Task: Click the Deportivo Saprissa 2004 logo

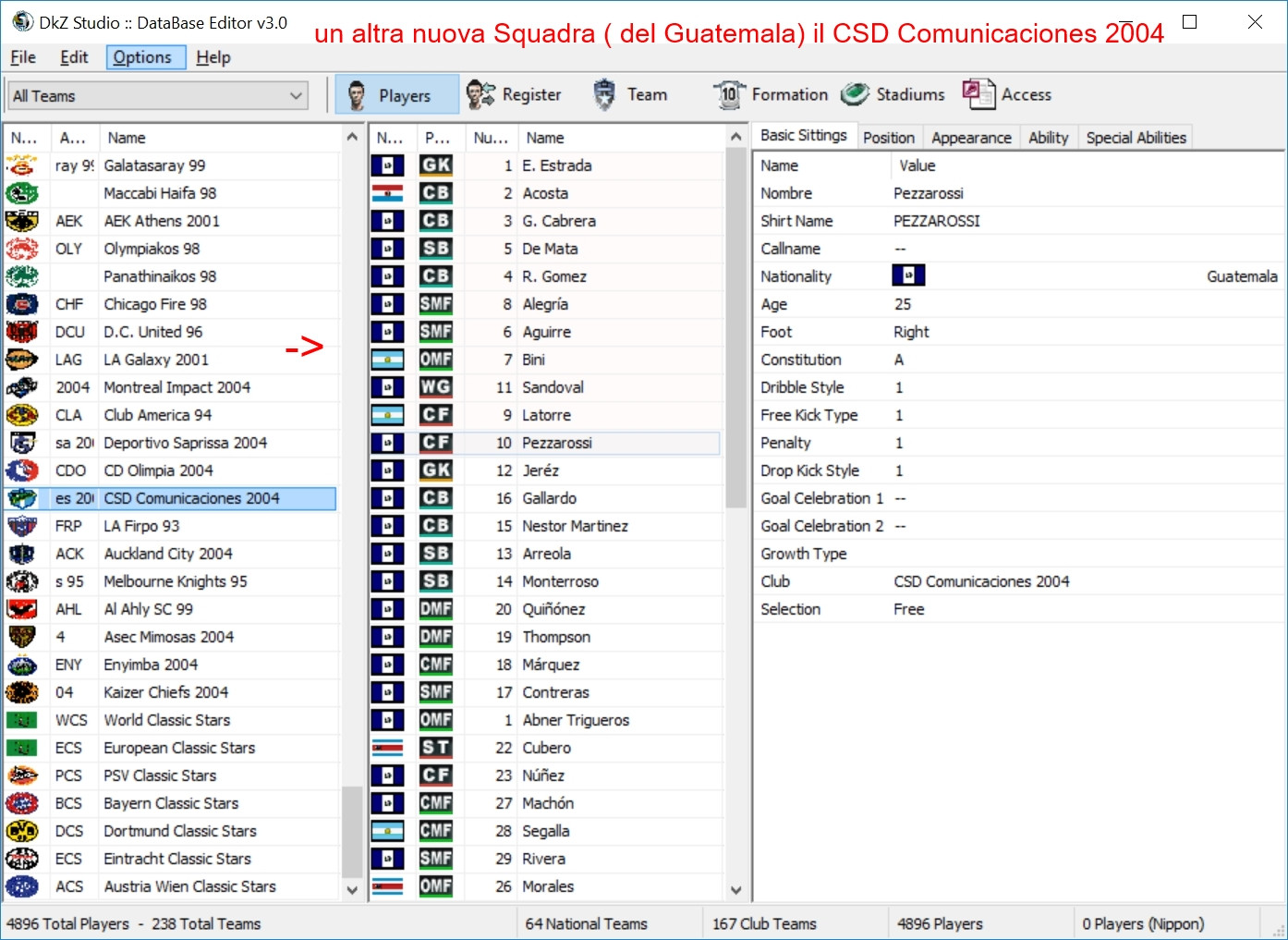Action: point(21,443)
